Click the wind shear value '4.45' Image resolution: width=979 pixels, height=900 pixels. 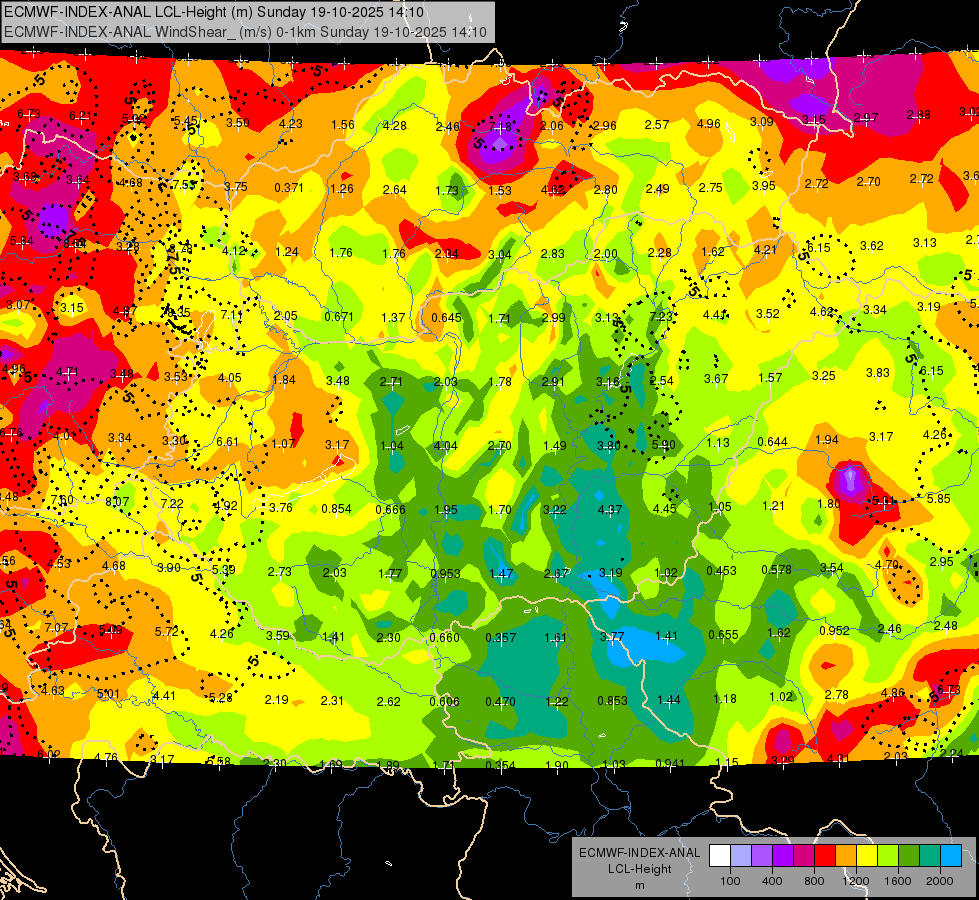(x=664, y=508)
